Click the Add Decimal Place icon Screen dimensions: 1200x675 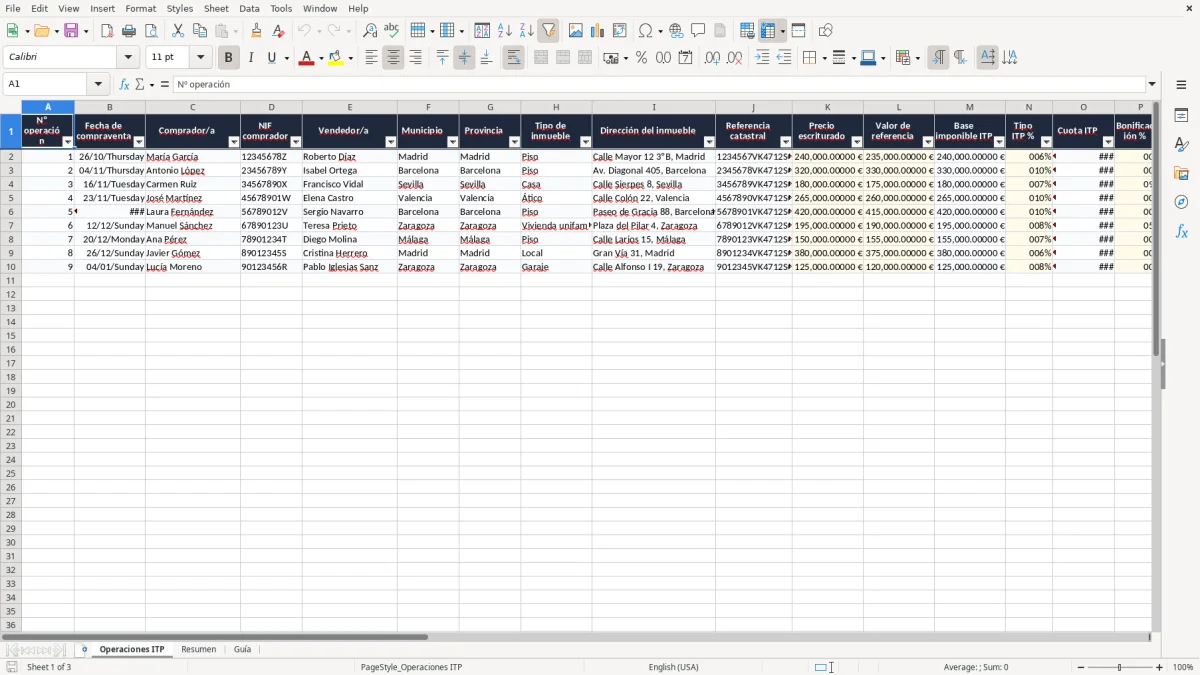click(x=712, y=58)
